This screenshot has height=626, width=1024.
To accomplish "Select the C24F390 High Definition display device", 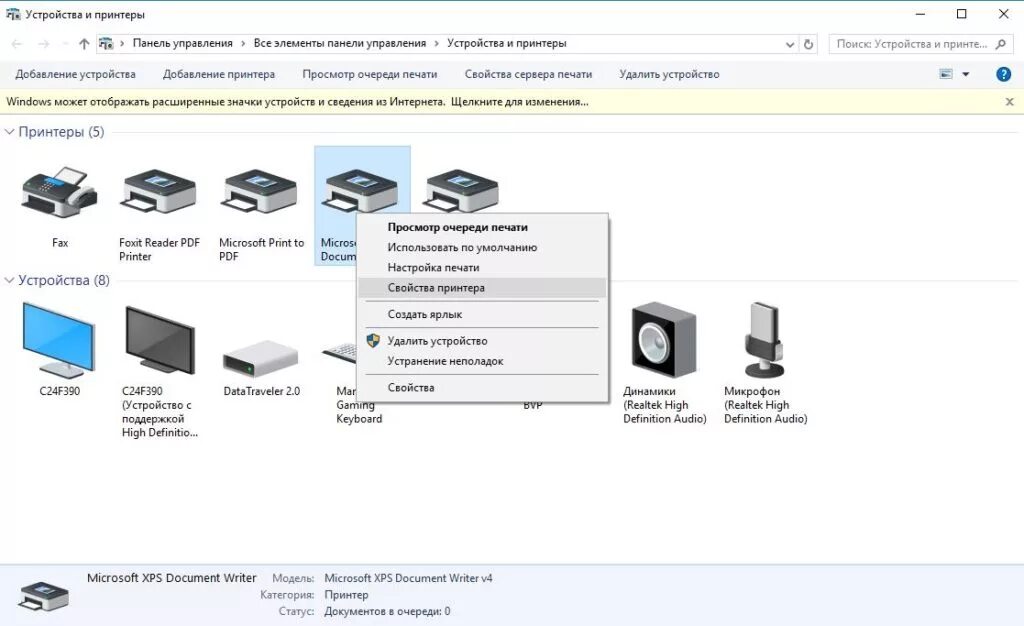I will (x=159, y=341).
